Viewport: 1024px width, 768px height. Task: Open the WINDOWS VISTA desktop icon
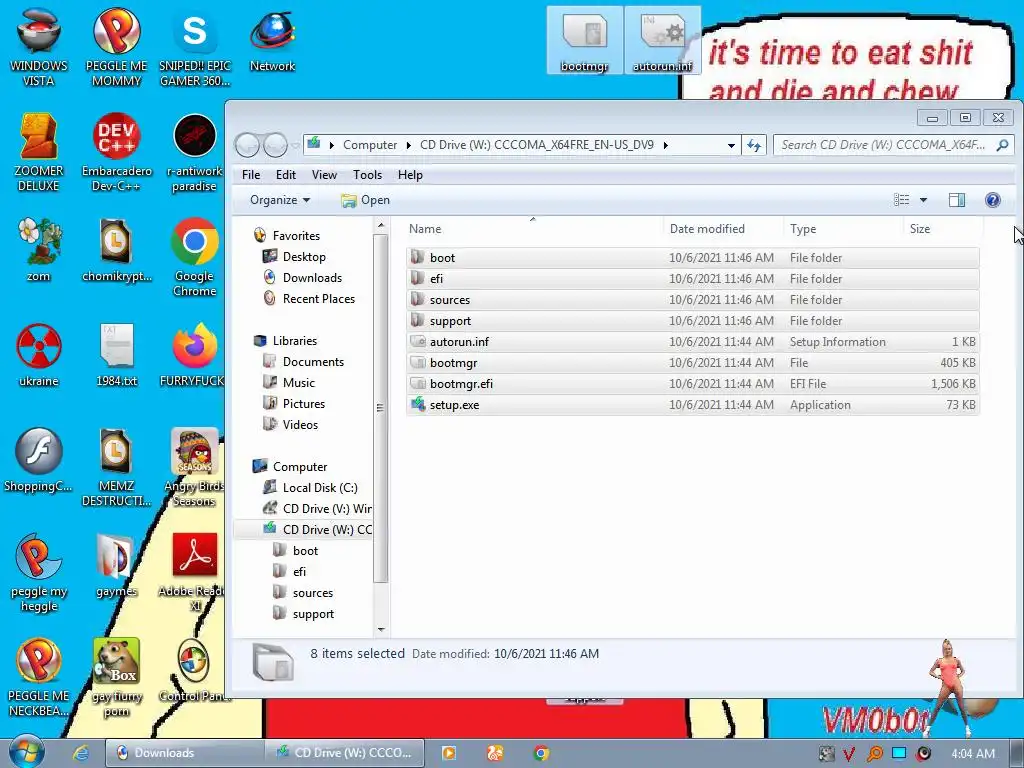(x=39, y=46)
